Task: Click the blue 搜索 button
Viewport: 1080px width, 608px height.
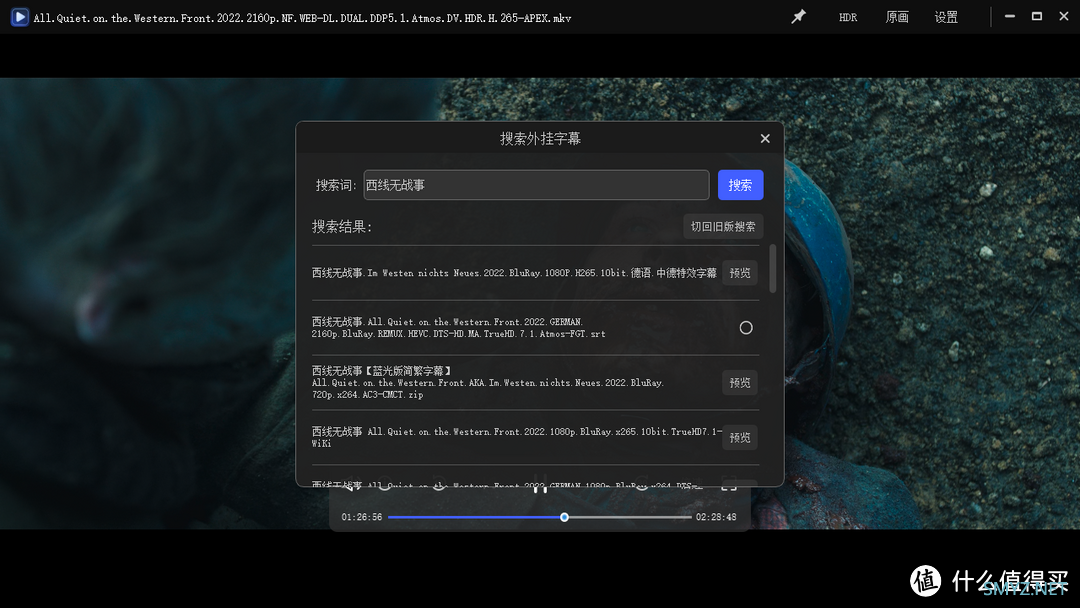Action: (740, 185)
